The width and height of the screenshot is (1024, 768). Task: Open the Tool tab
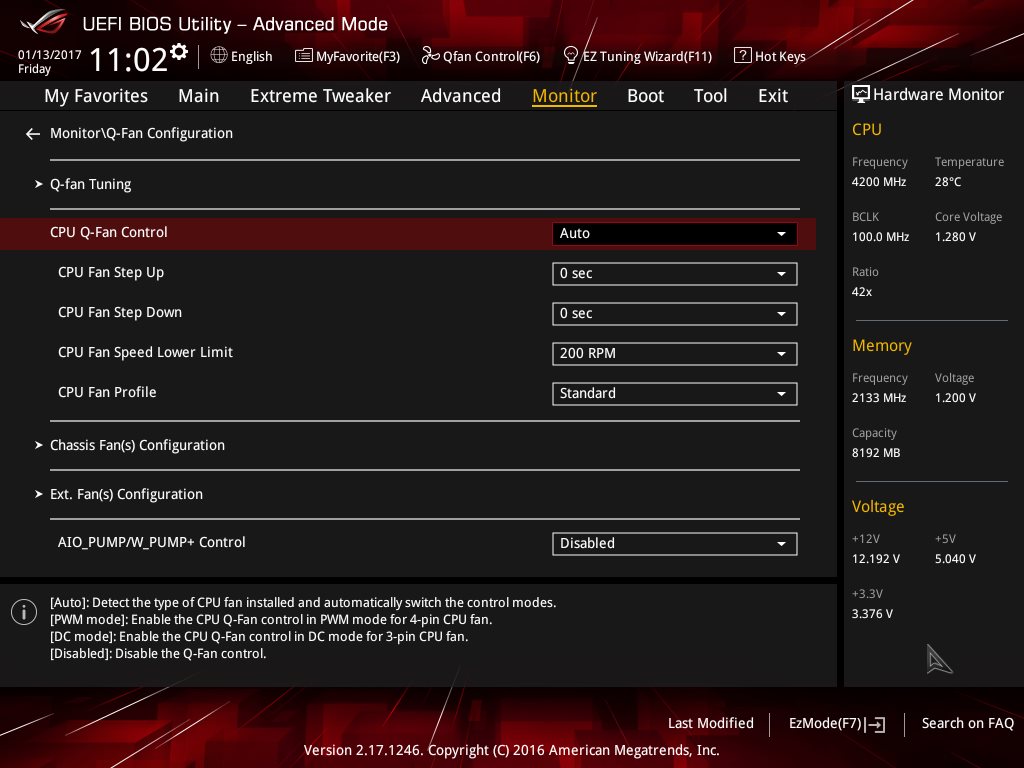(711, 96)
